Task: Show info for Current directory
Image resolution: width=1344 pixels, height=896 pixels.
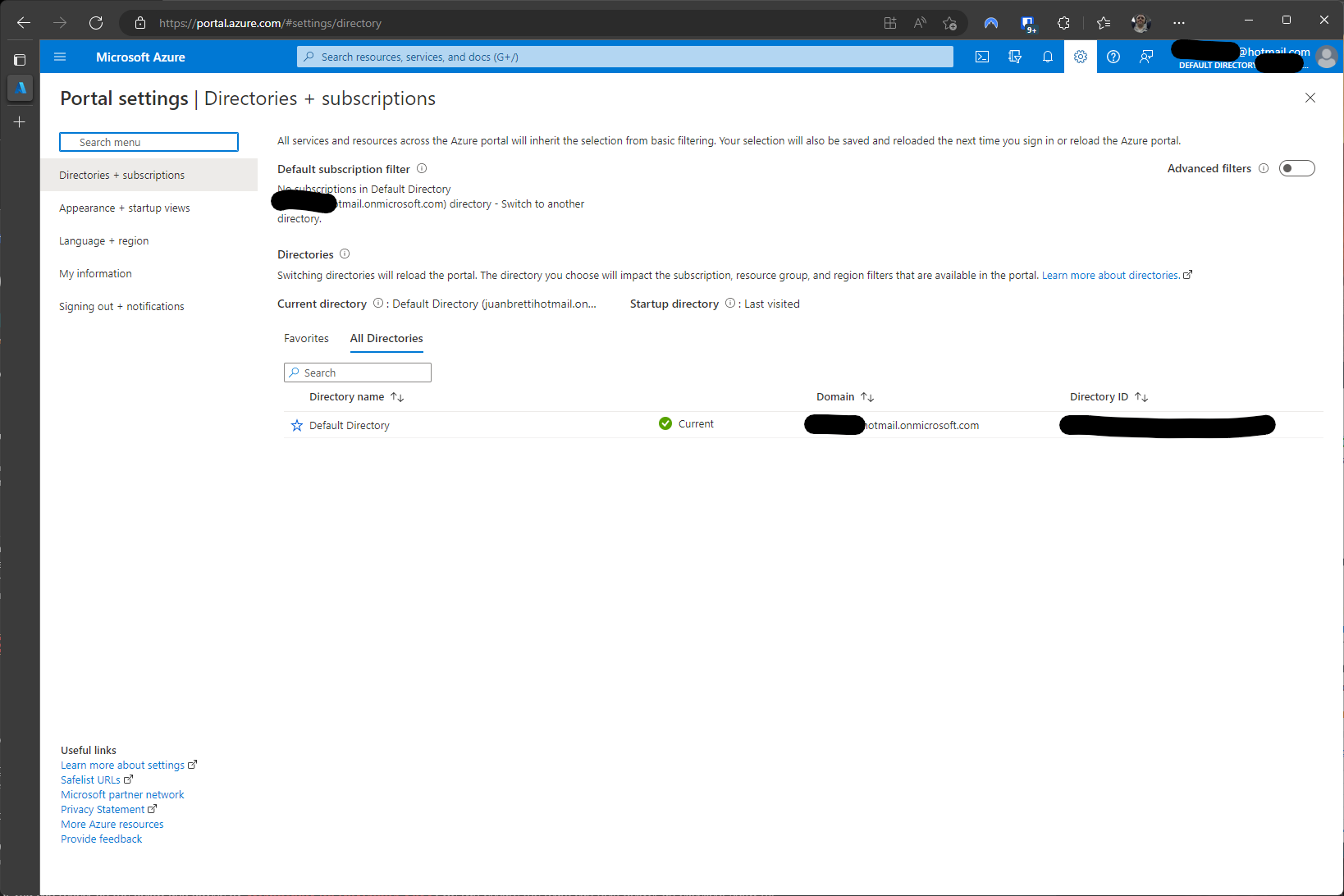Action: pos(378,303)
